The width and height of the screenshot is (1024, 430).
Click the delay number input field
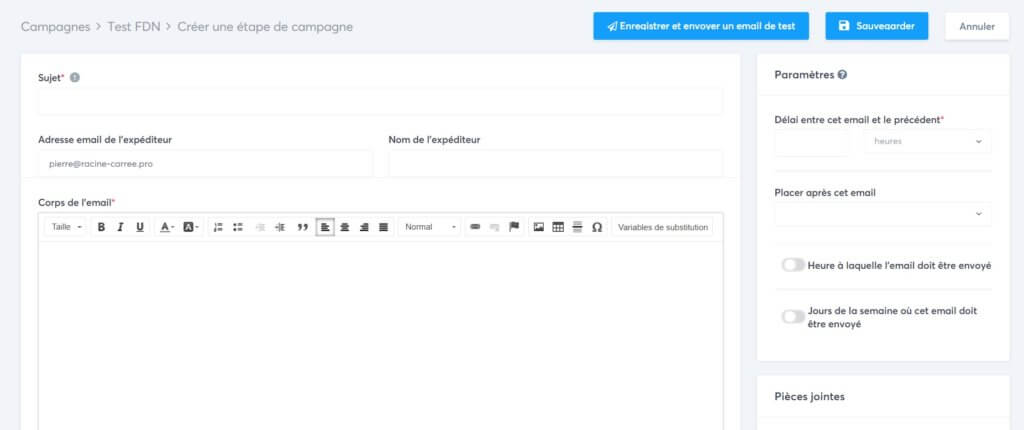point(812,142)
